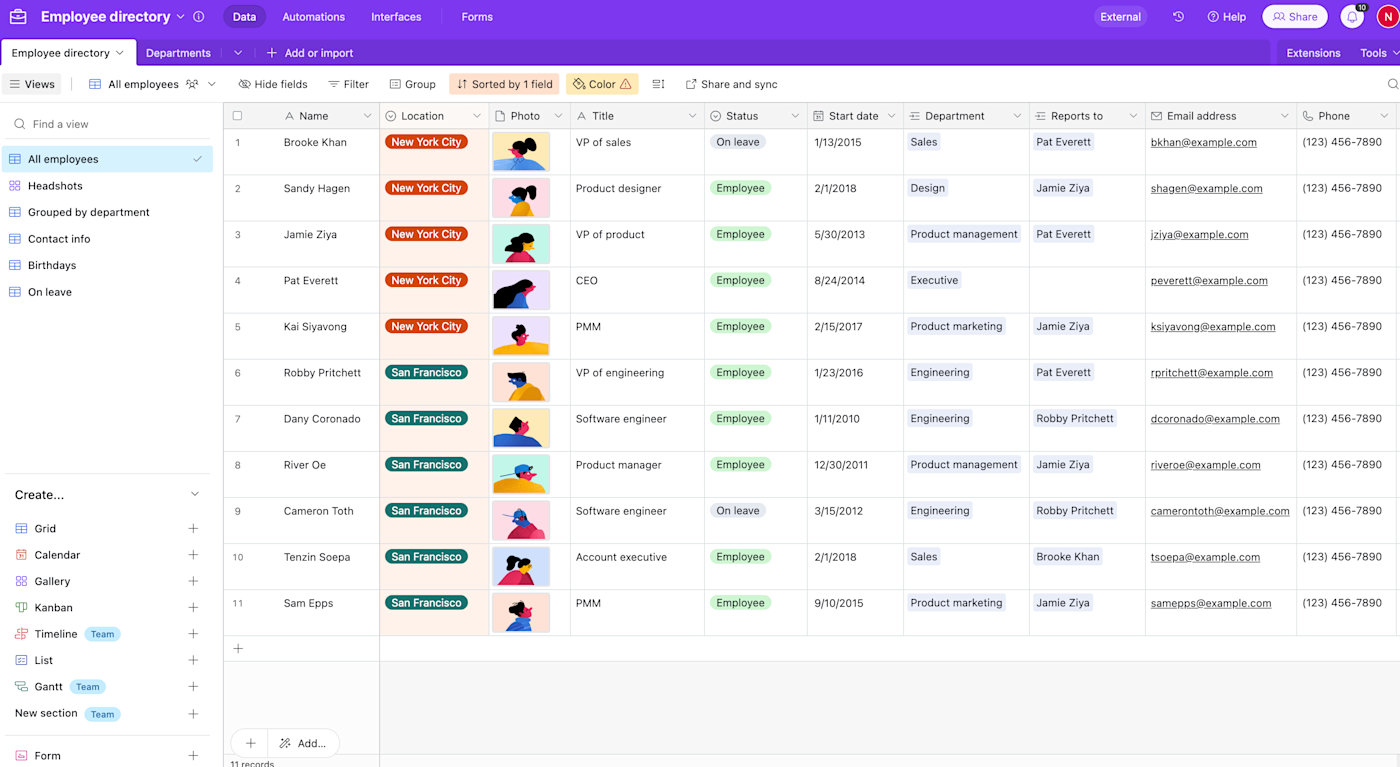Expand Reports to column dropdown arrow
This screenshot has width=1400, height=767.
(1133, 116)
